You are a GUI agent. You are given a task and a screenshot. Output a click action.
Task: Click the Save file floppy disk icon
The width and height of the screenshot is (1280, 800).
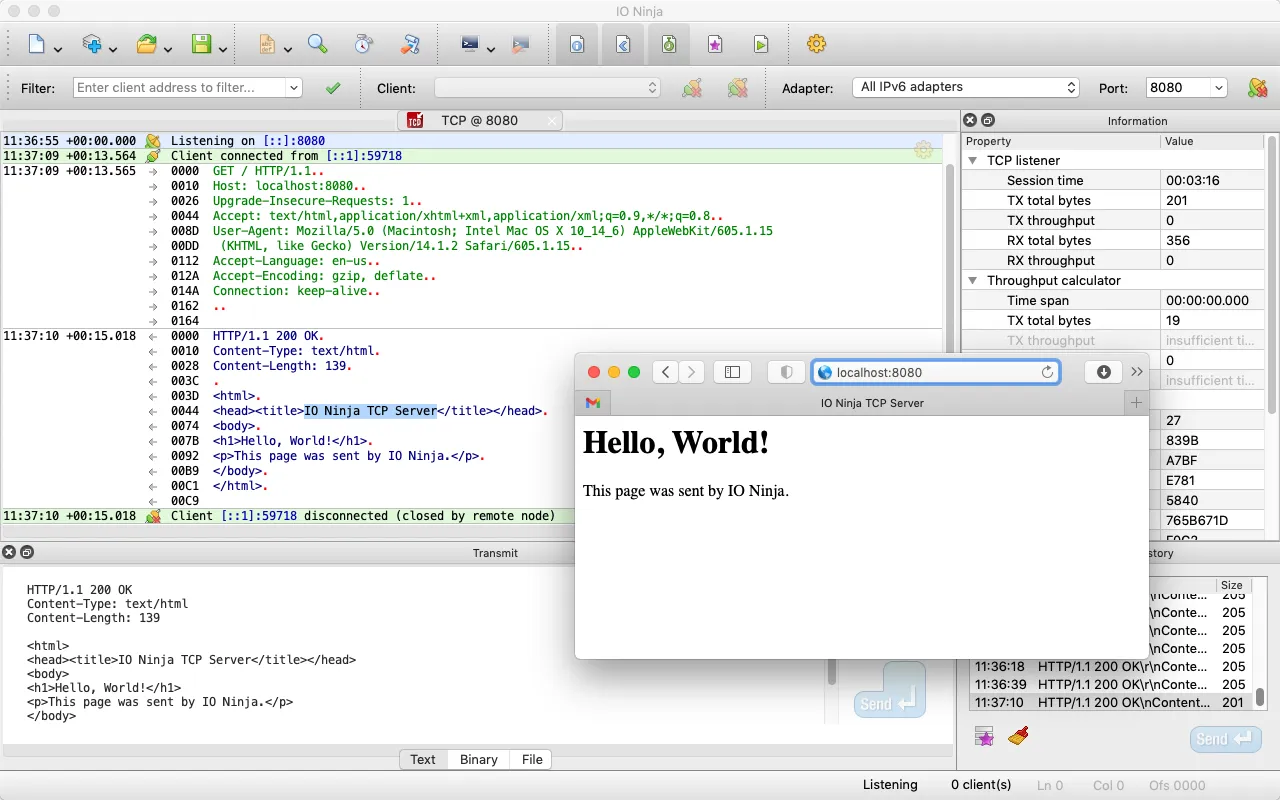pyautogui.click(x=201, y=44)
